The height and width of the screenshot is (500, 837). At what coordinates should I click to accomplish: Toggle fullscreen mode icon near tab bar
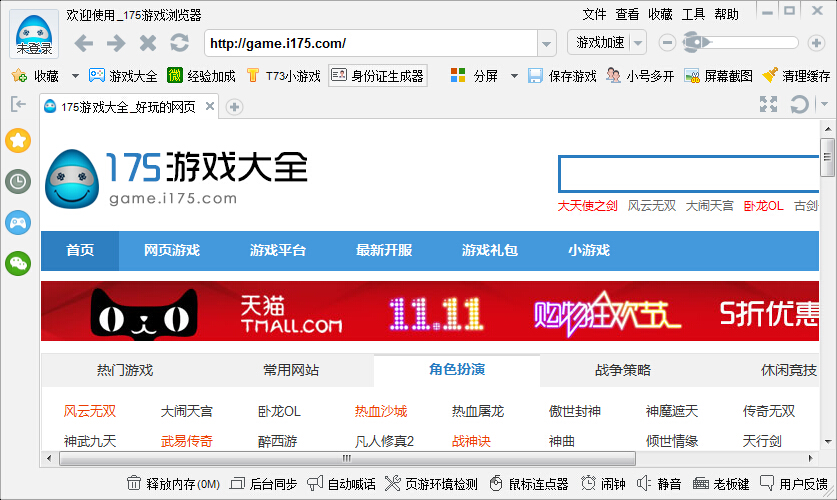tap(768, 105)
